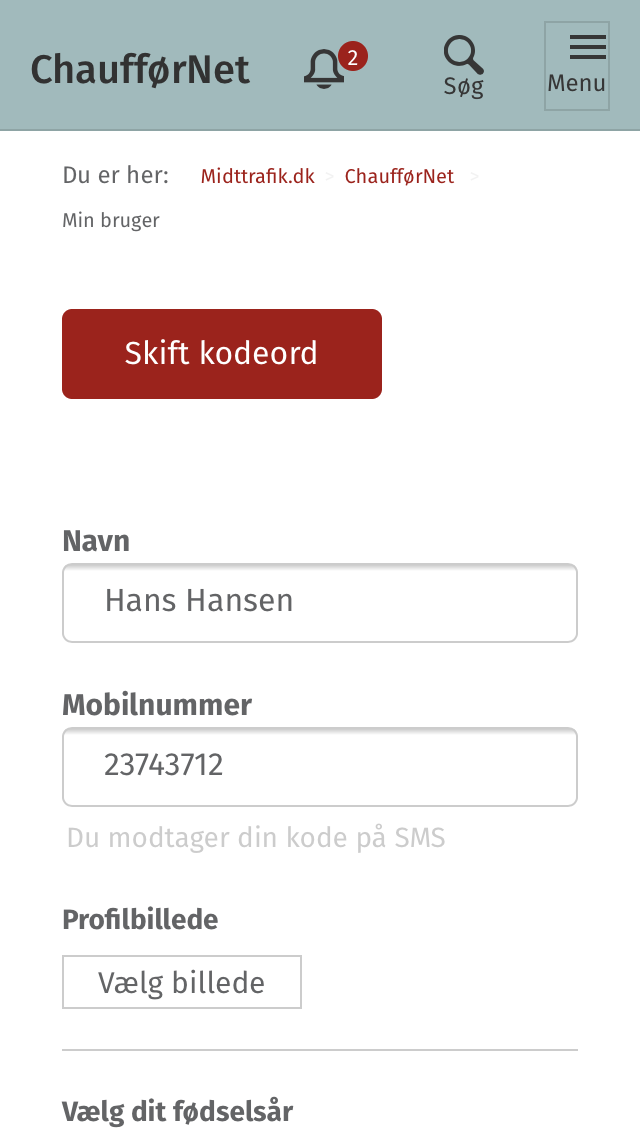Click the Du er her breadcrumb prefix

[x=115, y=176]
